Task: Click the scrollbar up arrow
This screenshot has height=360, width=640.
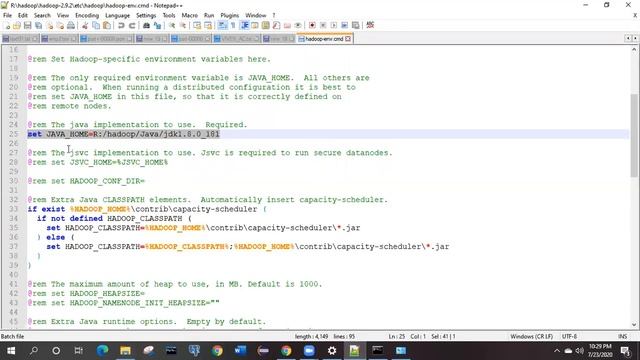Action: [x=633, y=49]
